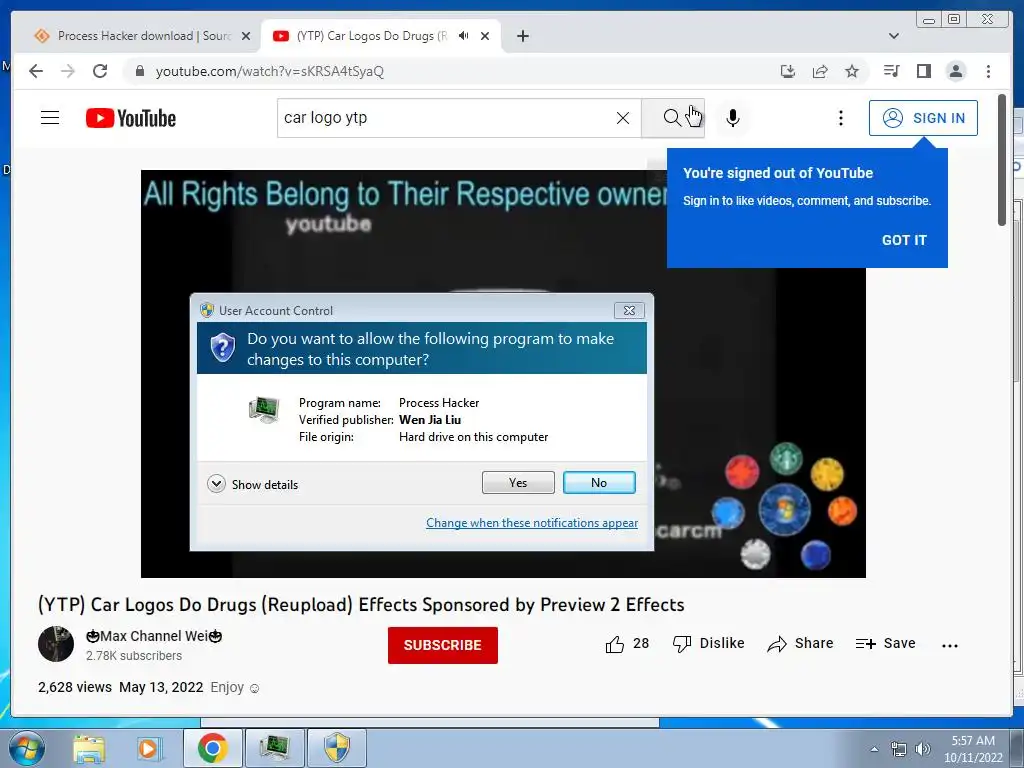Open the volume speaker tray icon
The image size is (1024, 768).
click(x=923, y=749)
